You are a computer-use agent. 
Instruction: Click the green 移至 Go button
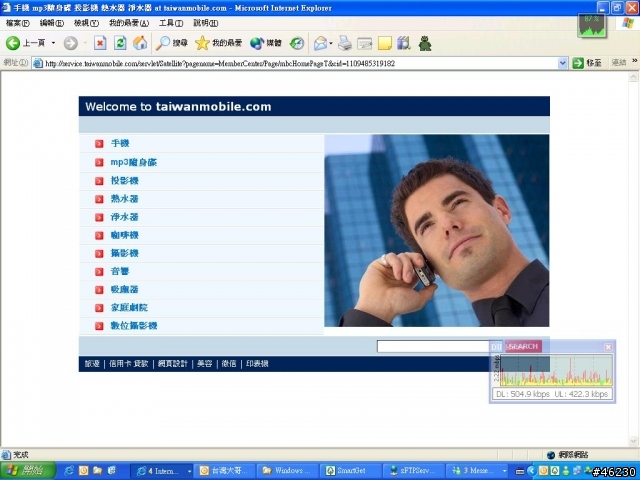pos(587,63)
